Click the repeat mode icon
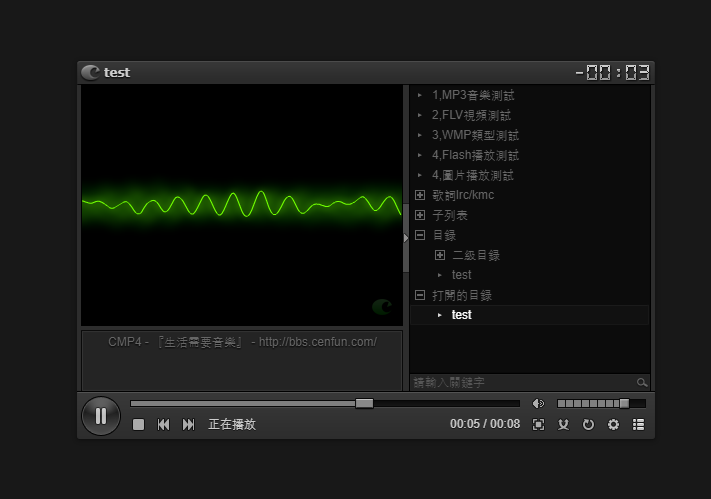This screenshot has height=499, width=711. click(x=588, y=425)
